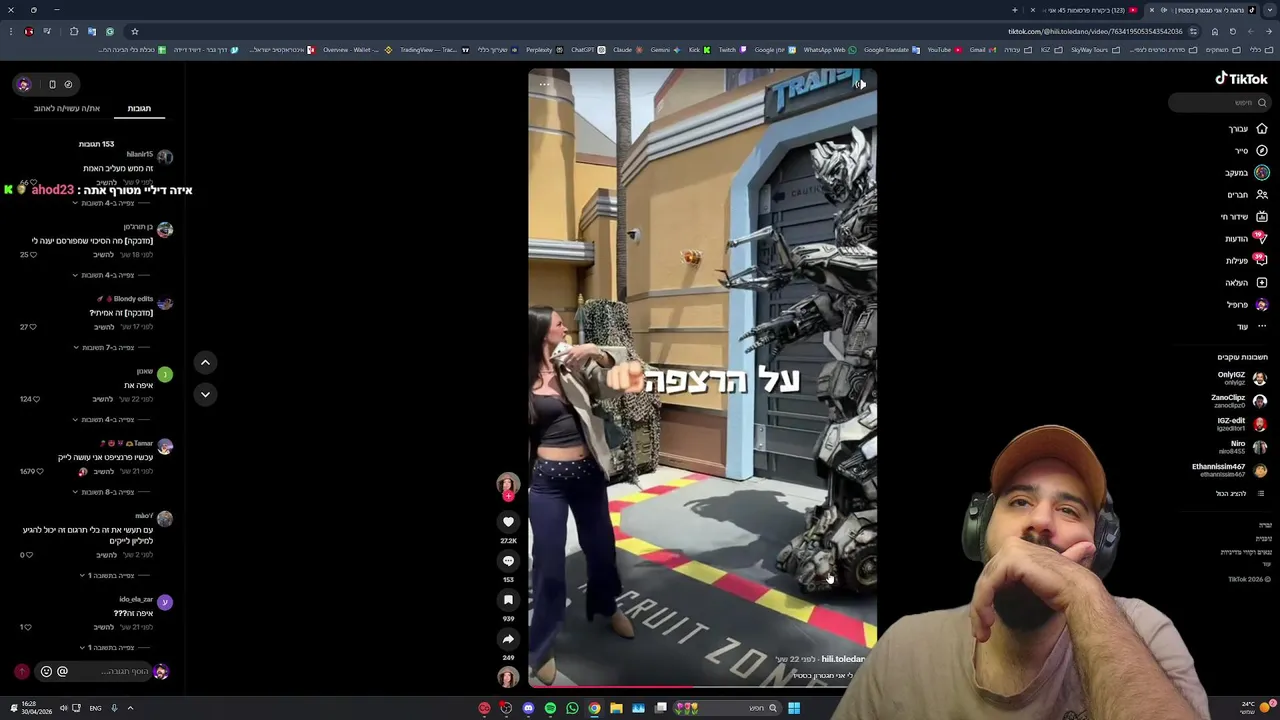Open the Explore (סייר) compass icon
This screenshot has height=720, width=1280.
(x=1262, y=151)
